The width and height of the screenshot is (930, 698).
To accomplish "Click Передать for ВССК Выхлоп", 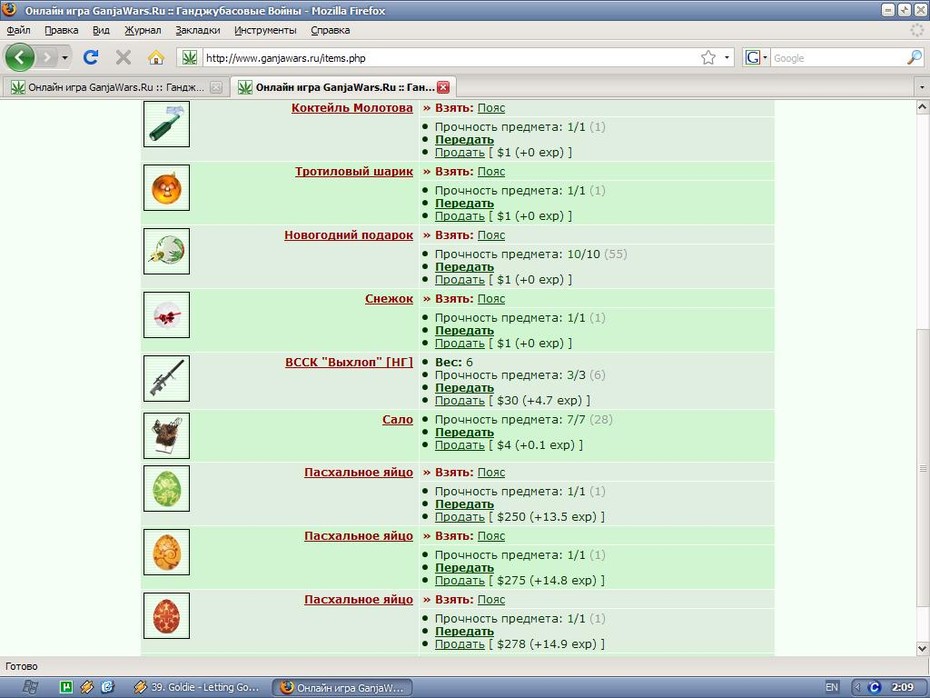I will [x=464, y=388].
